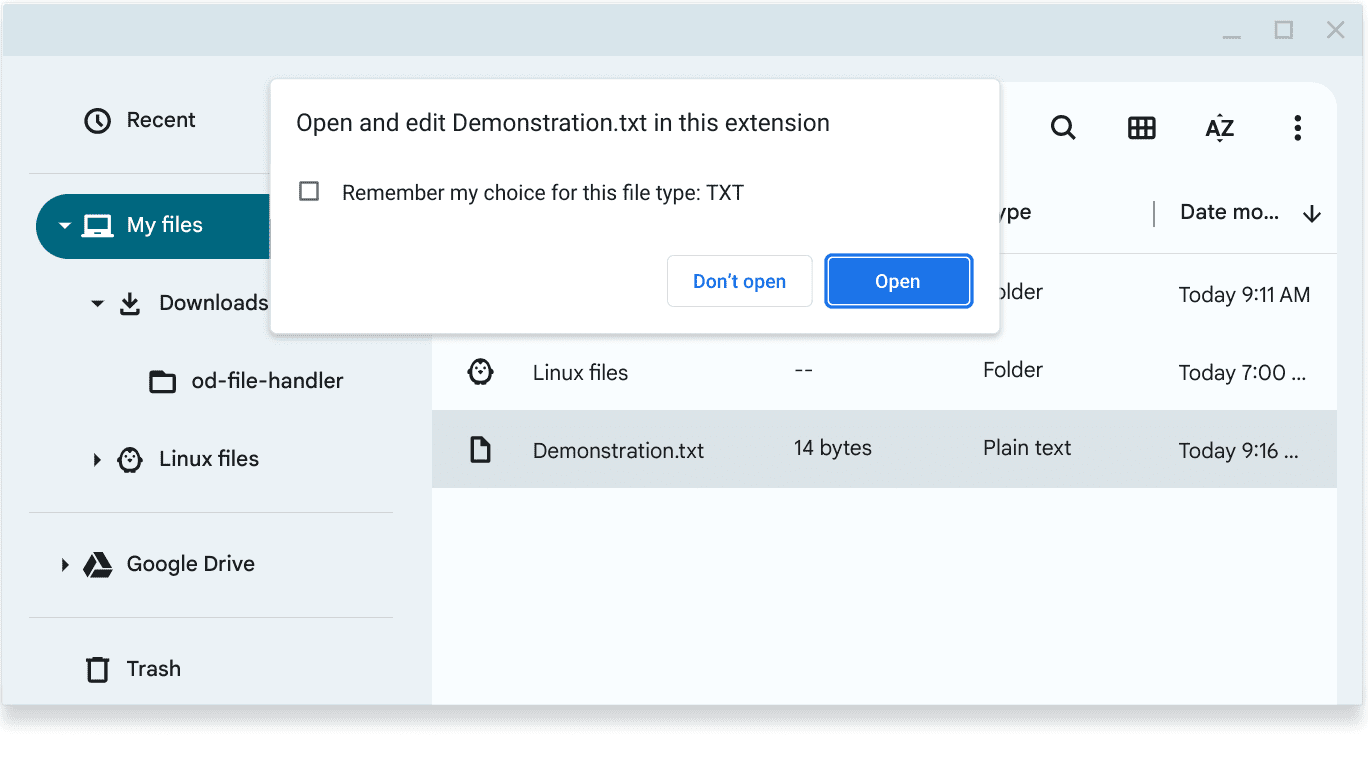
Task: Collapse the Downloads folder in sidebar
Action: [97, 303]
